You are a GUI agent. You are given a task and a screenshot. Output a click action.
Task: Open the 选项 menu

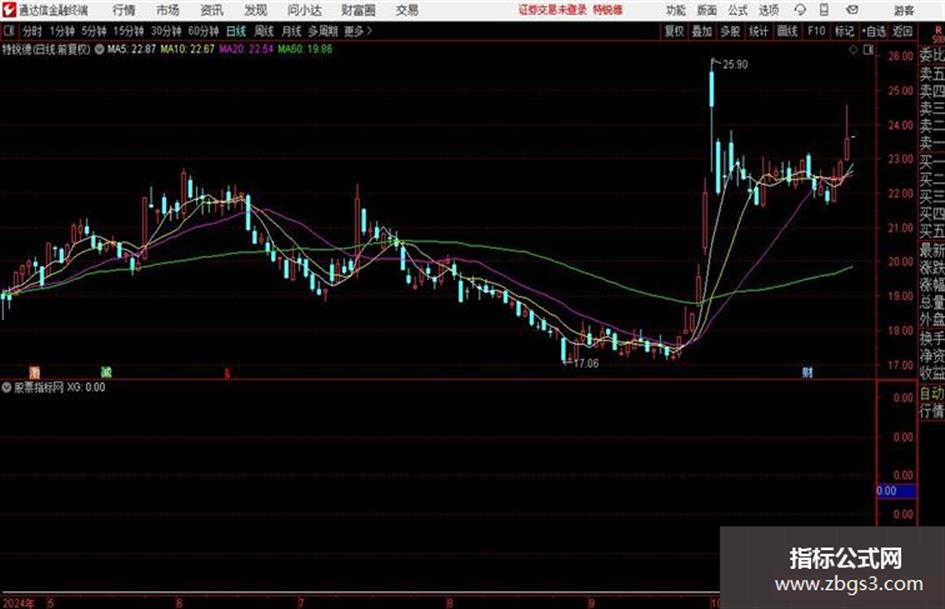coord(769,10)
